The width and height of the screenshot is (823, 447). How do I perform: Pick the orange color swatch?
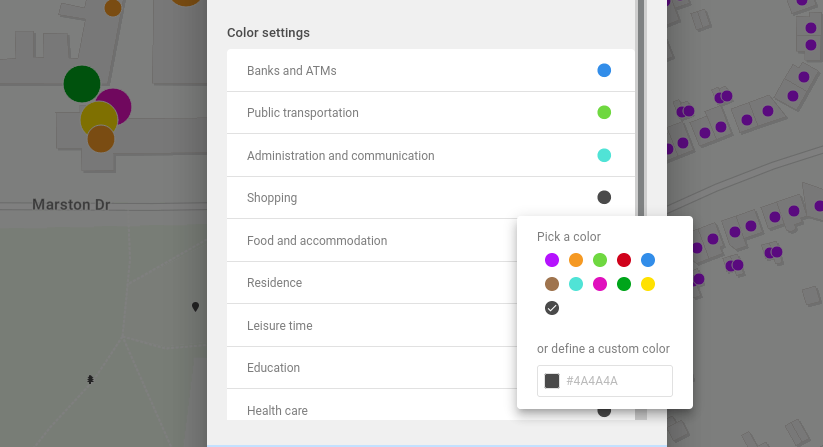coord(576,260)
